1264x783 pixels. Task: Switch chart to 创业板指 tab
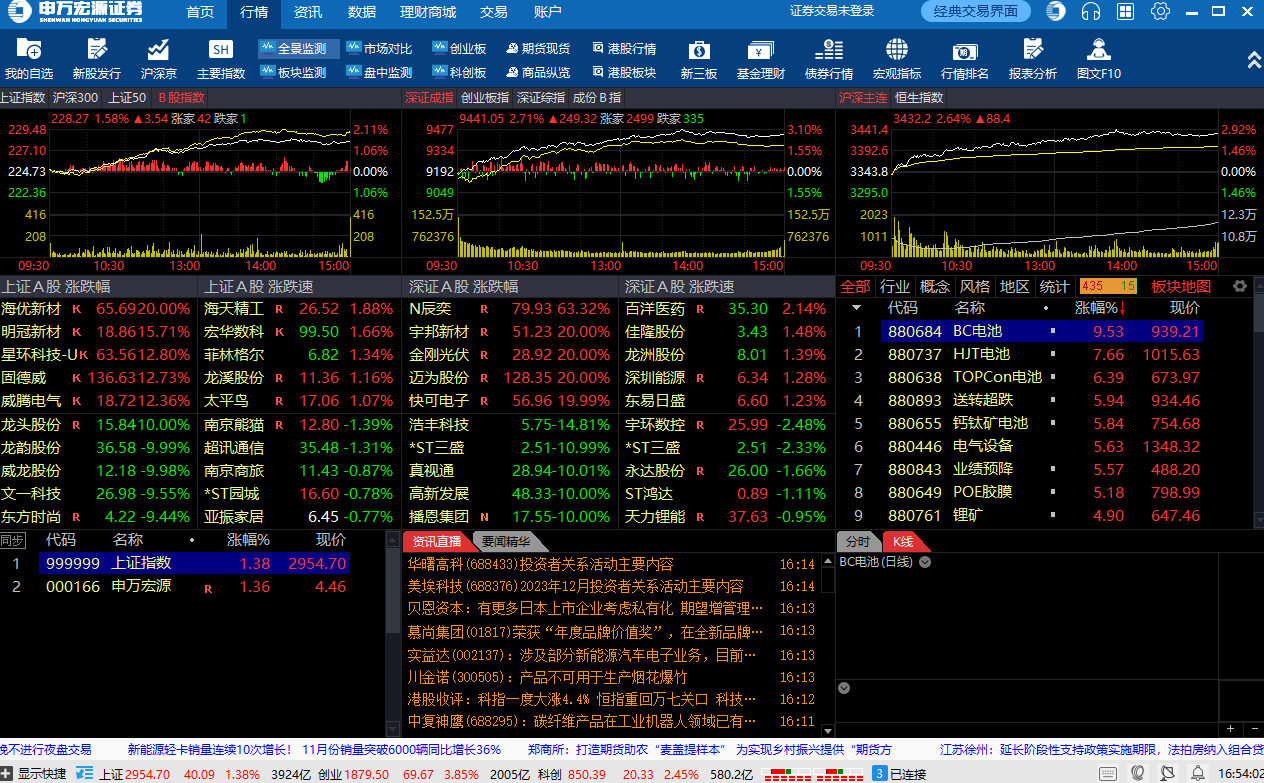coord(485,97)
